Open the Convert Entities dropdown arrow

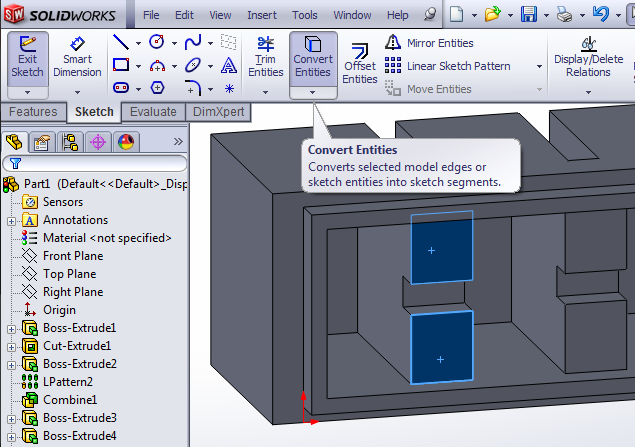click(313, 92)
